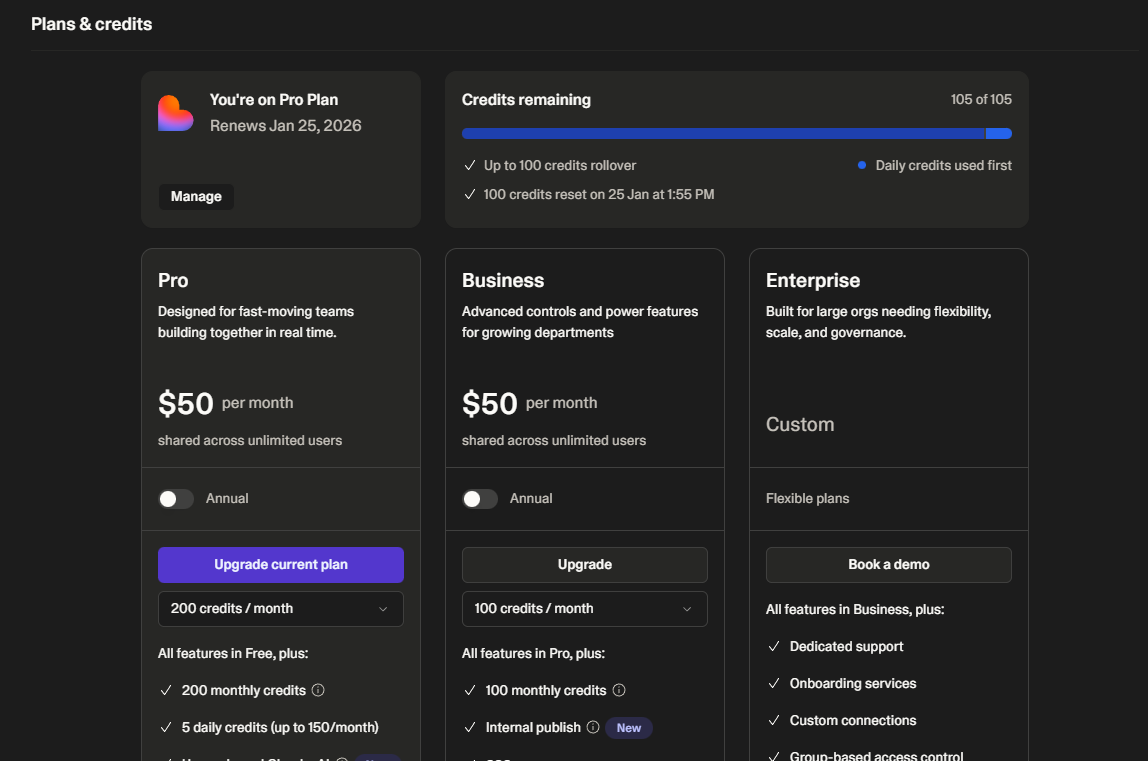Click the Business plan Upgrade button
The width and height of the screenshot is (1148, 761).
pos(584,565)
